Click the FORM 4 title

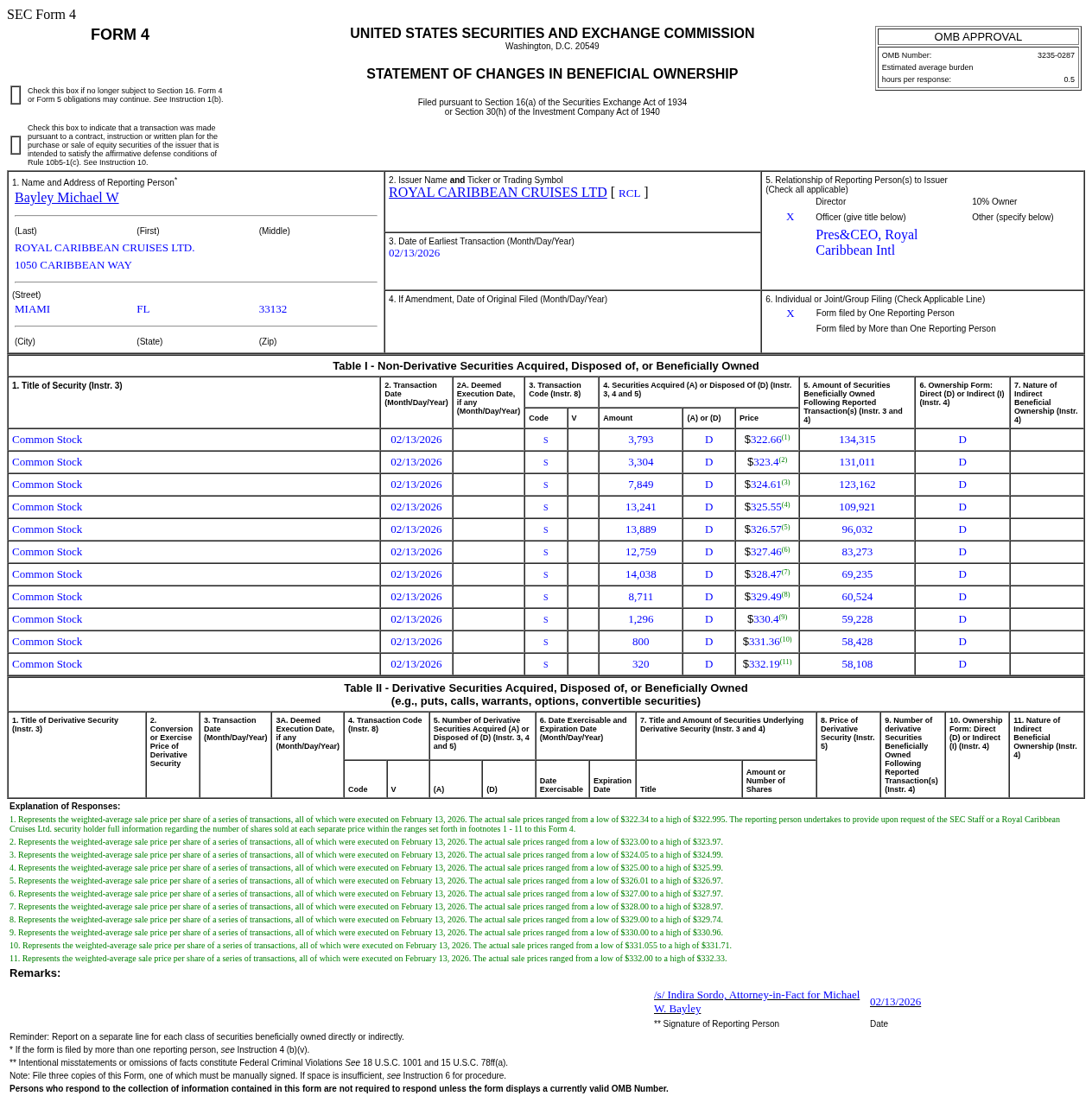coord(120,35)
